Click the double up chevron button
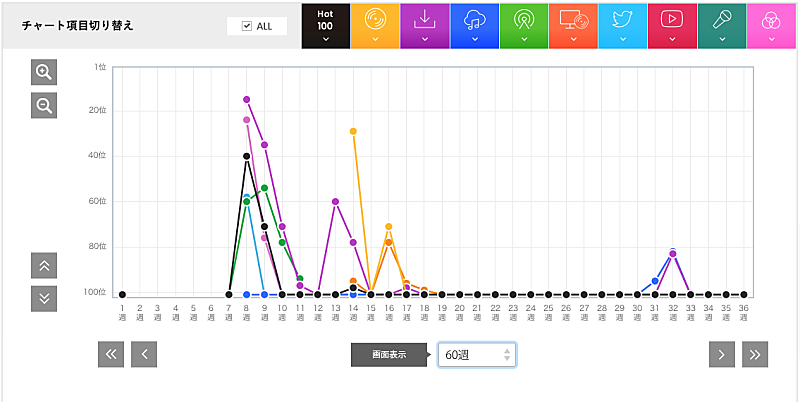This screenshot has height=402, width=800. (x=44, y=265)
